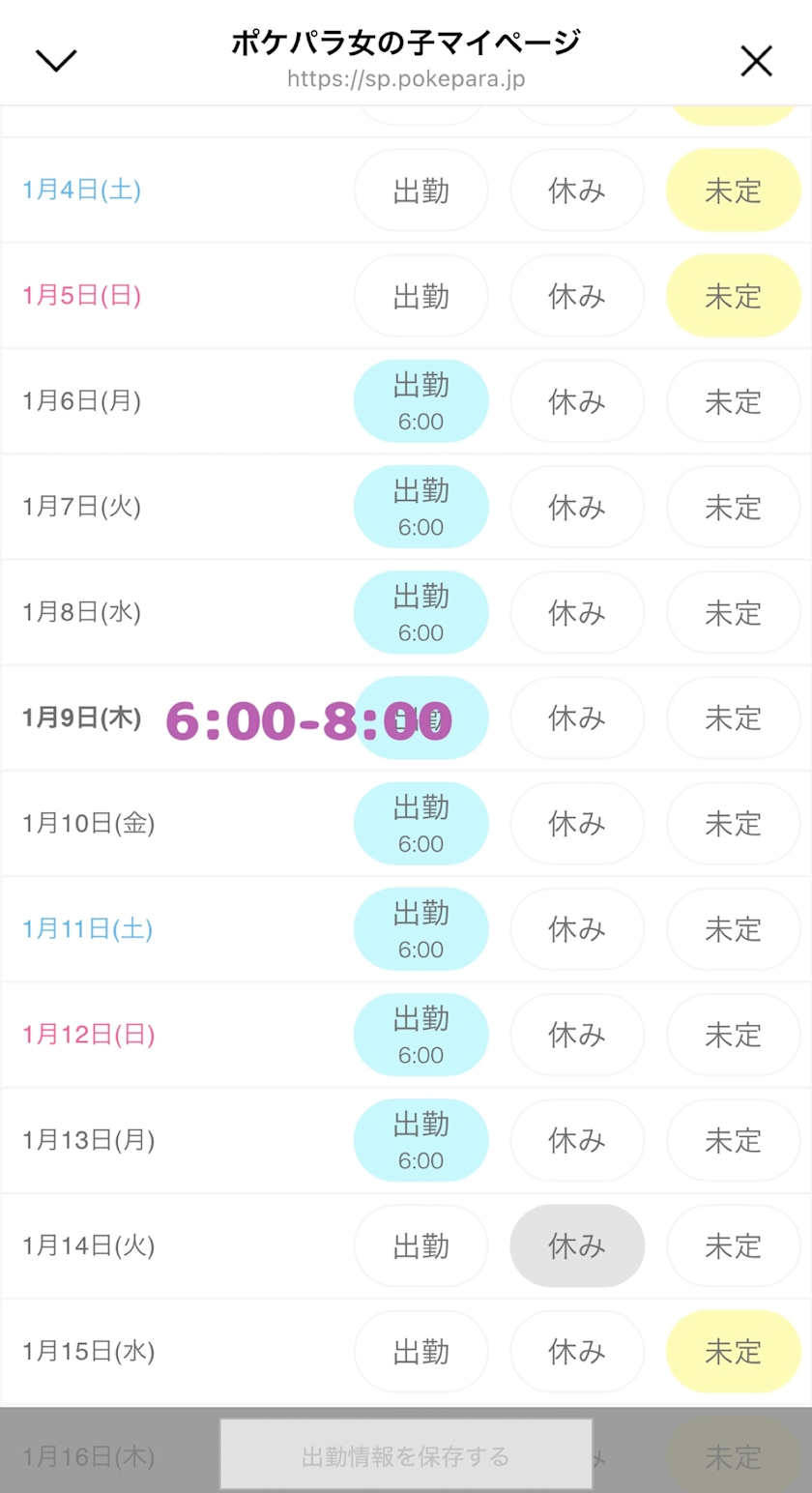This screenshot has width=812, height=1493.
Task: Collapse the page with the down chevron
Action: click(56, 60)
